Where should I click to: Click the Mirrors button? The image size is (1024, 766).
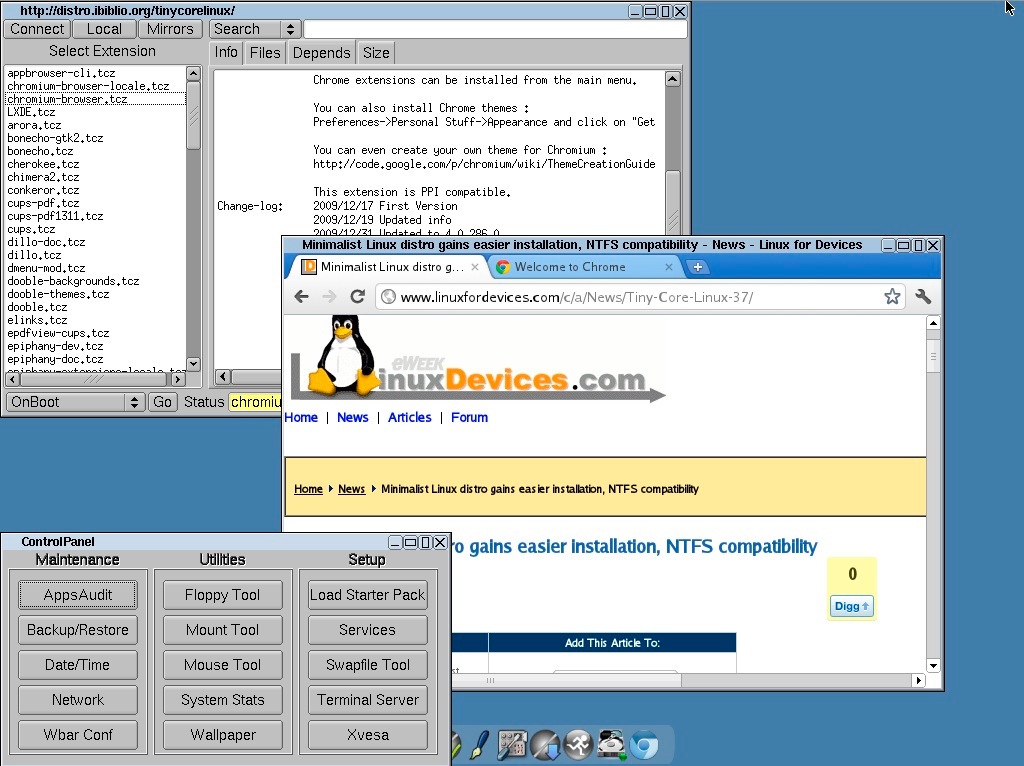tap(170, 29)
